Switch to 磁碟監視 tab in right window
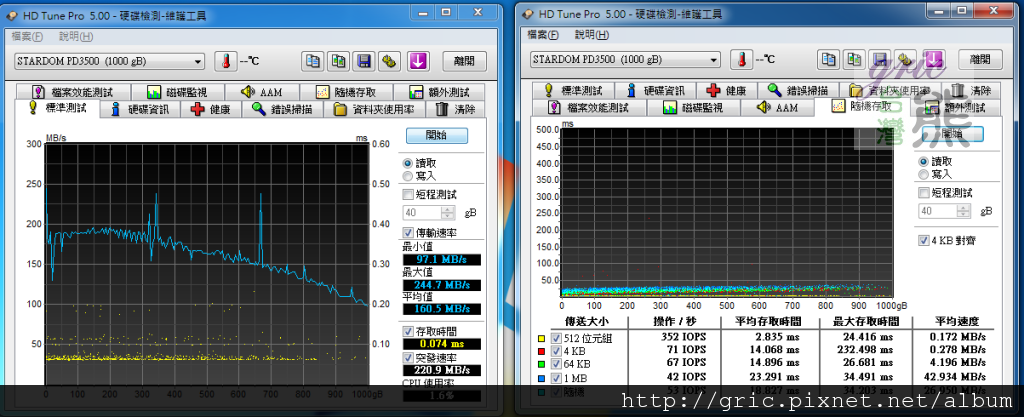The width and height of the screenshot is (1024, 417). (x=693, y=108)
